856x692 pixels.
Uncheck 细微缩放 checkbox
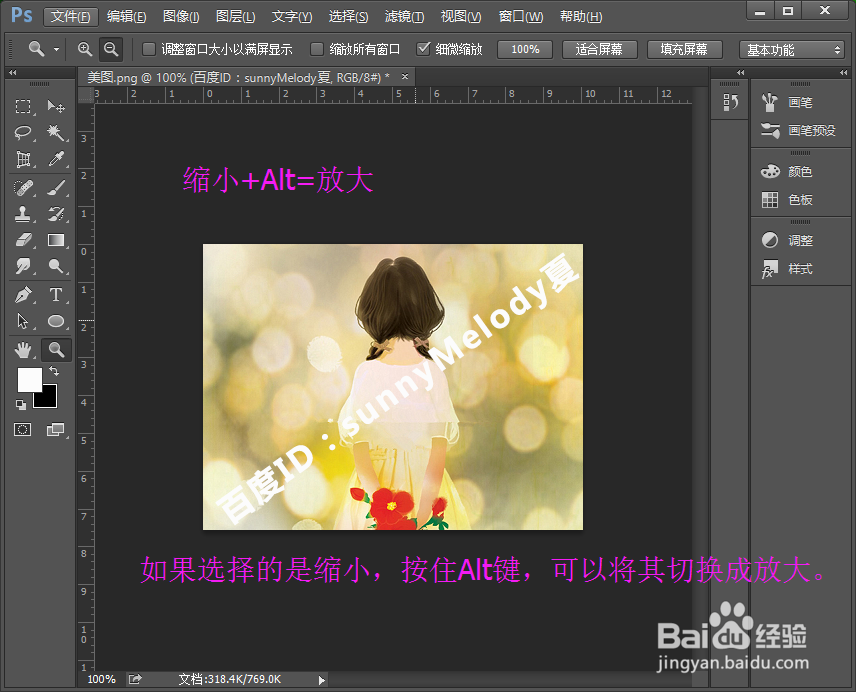423,49
